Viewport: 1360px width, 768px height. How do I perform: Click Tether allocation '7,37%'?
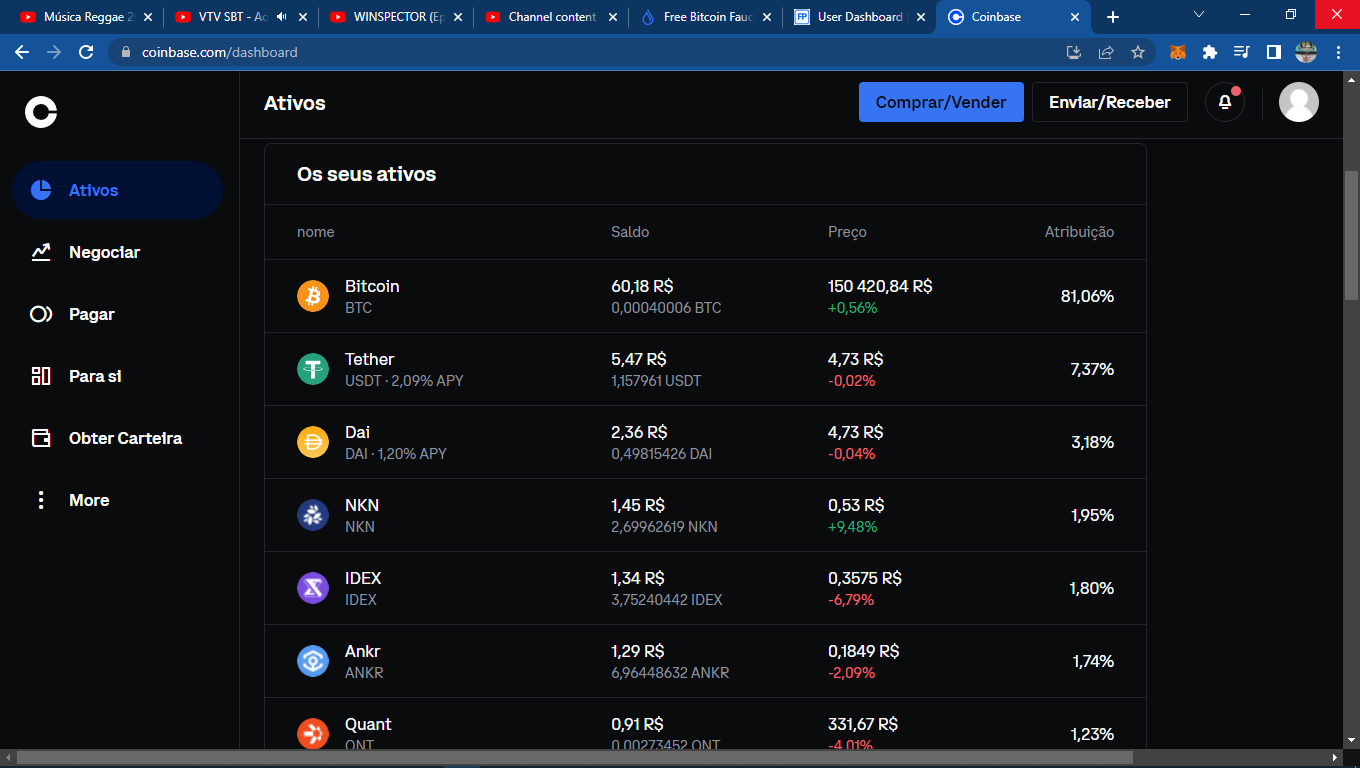click(1092, 369)
